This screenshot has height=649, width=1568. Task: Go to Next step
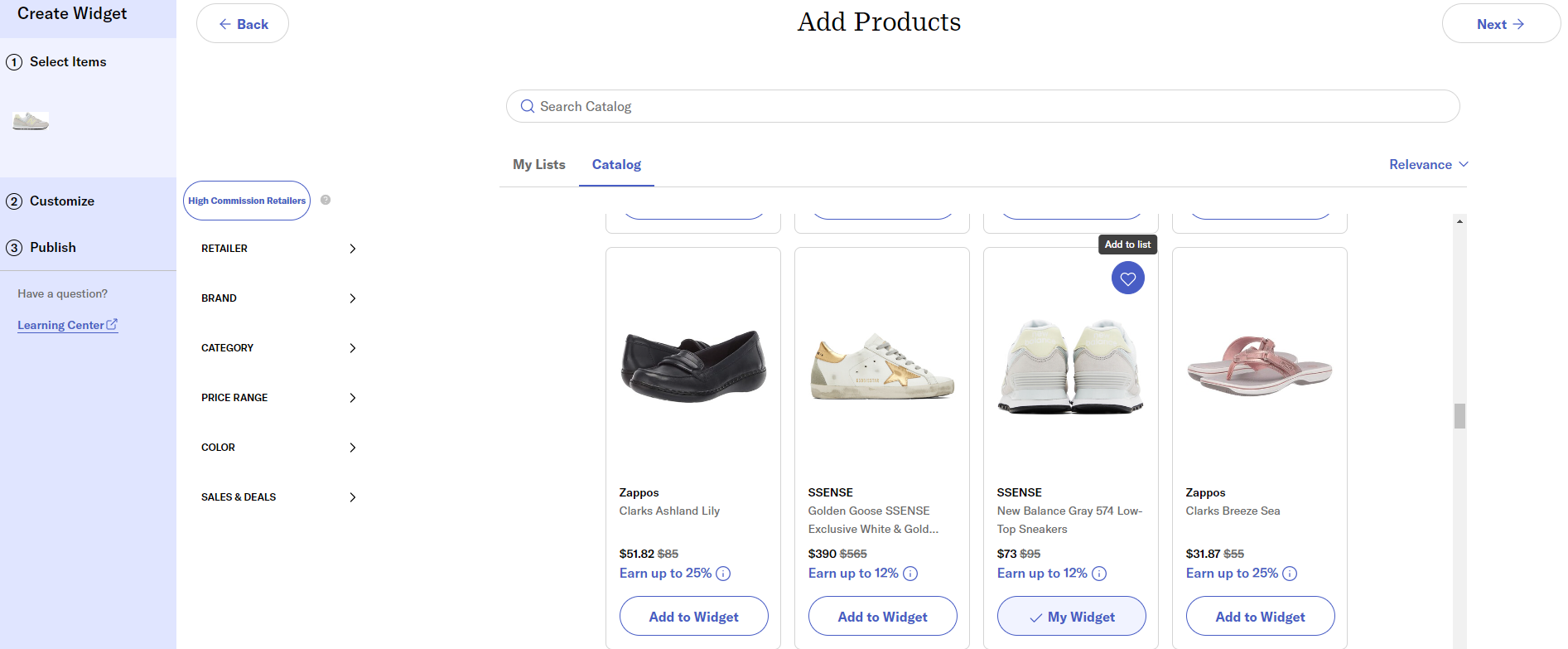tap(1501, 24)
